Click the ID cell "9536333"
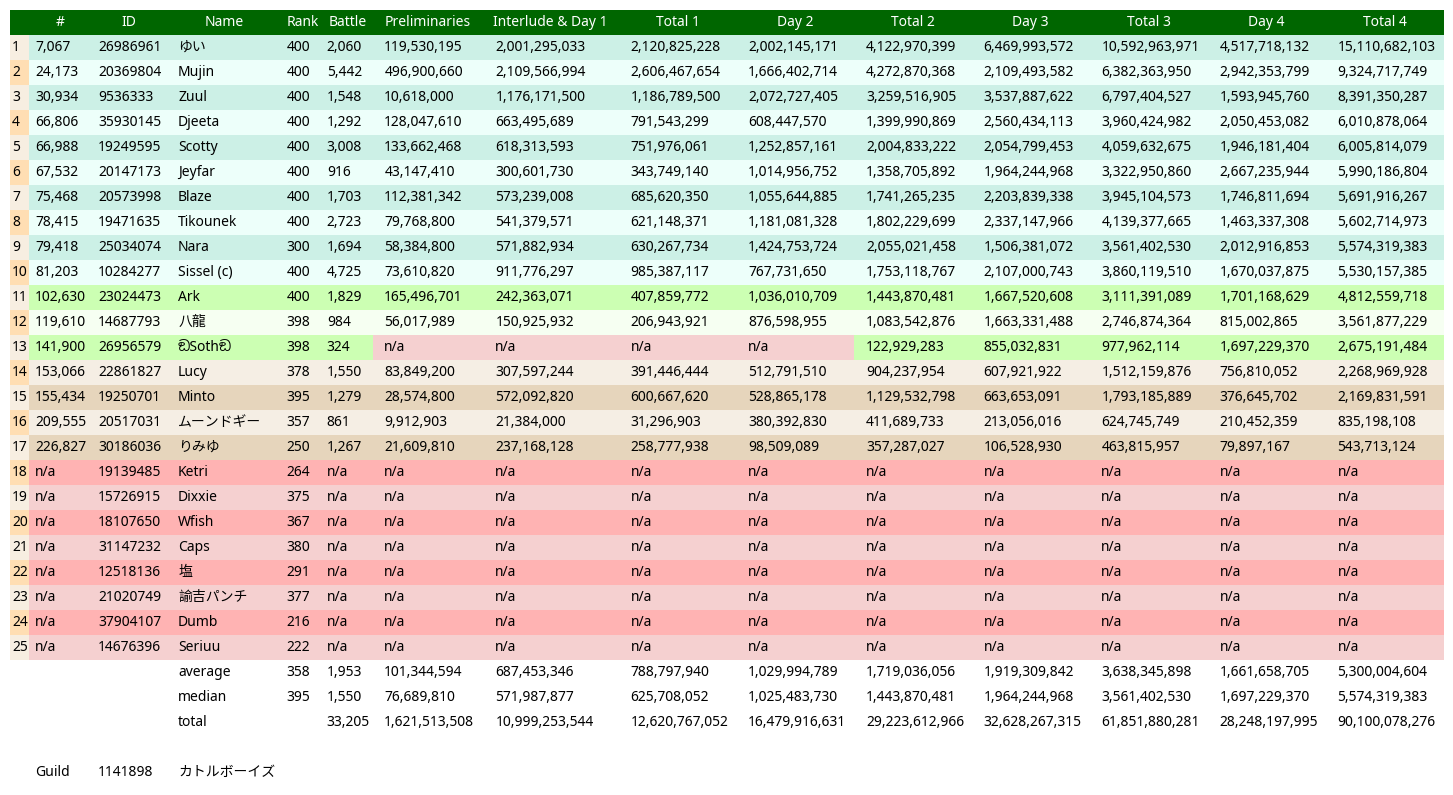The image size is (1453, 795). click(126, 96)
